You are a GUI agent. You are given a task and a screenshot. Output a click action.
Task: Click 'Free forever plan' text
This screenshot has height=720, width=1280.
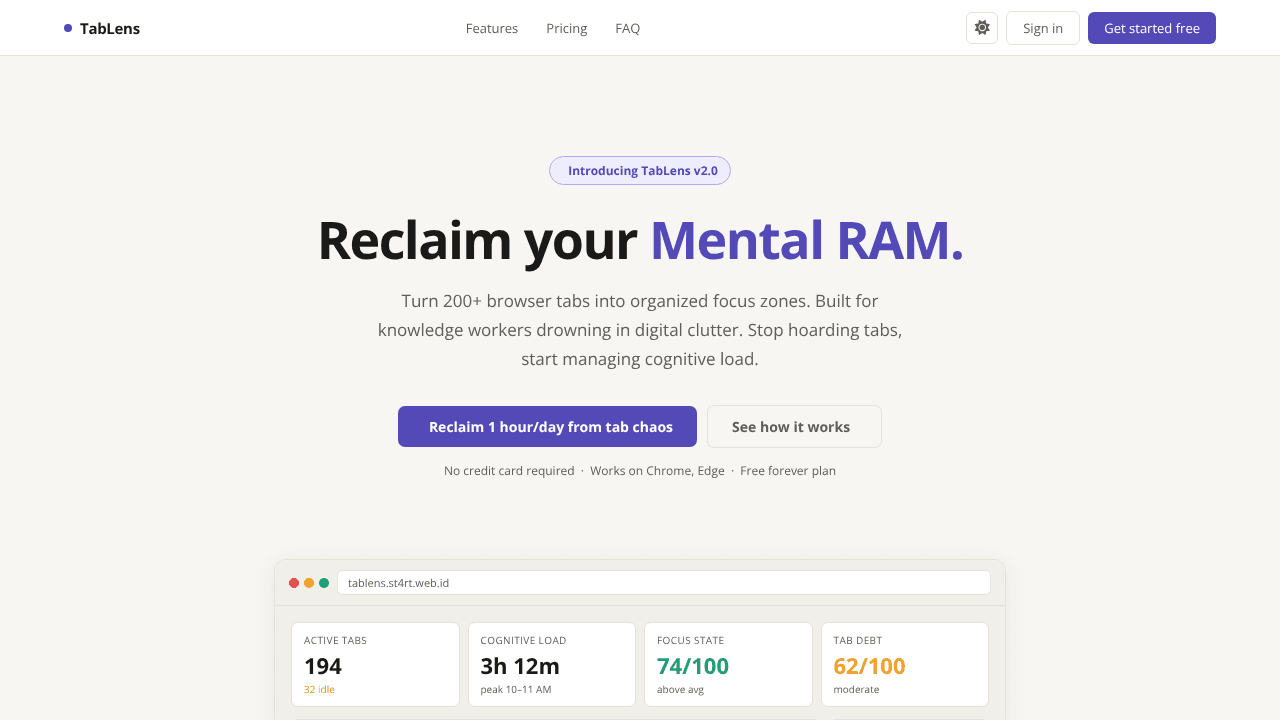coord(788,471)
